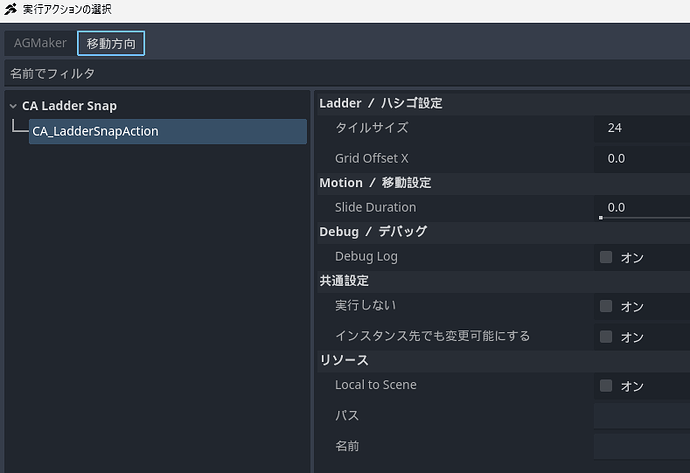Enable インスタンス先でも変更可能にする checkbox
Screen dimensions: 690x473
tap(606, 337)
